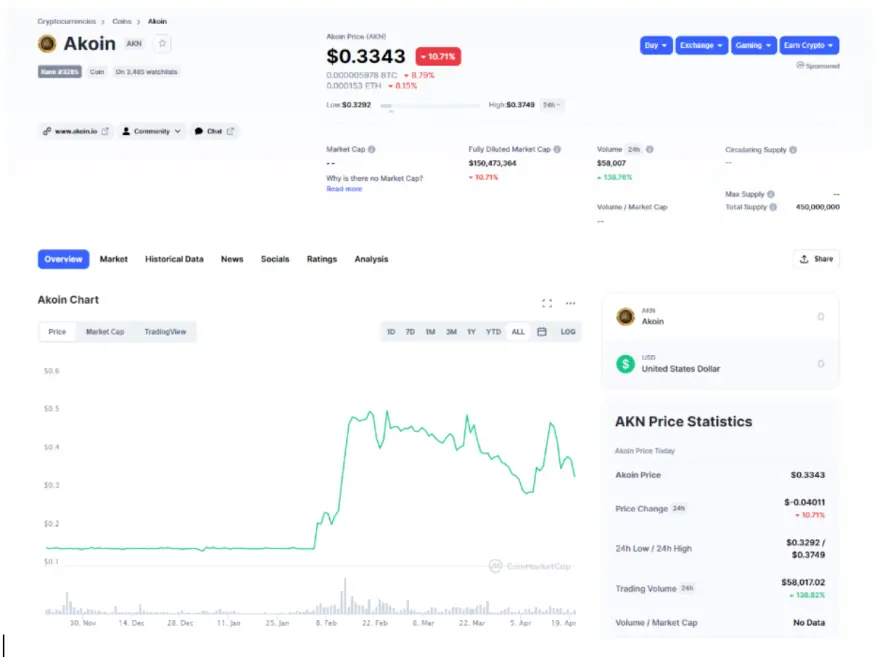Set chart range to 3M
This screenshot has width=877, height=657.
(451, 332)
